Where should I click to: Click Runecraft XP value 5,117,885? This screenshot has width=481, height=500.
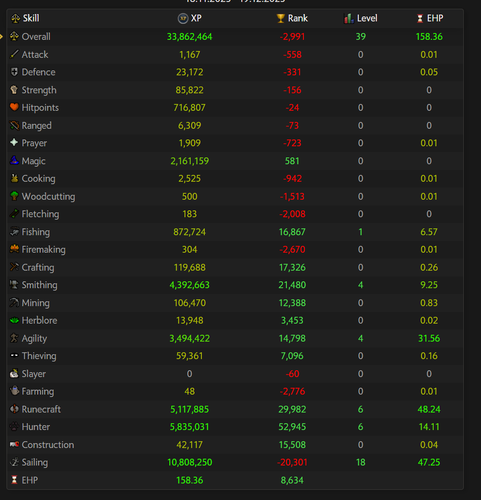tap(189, 409)
